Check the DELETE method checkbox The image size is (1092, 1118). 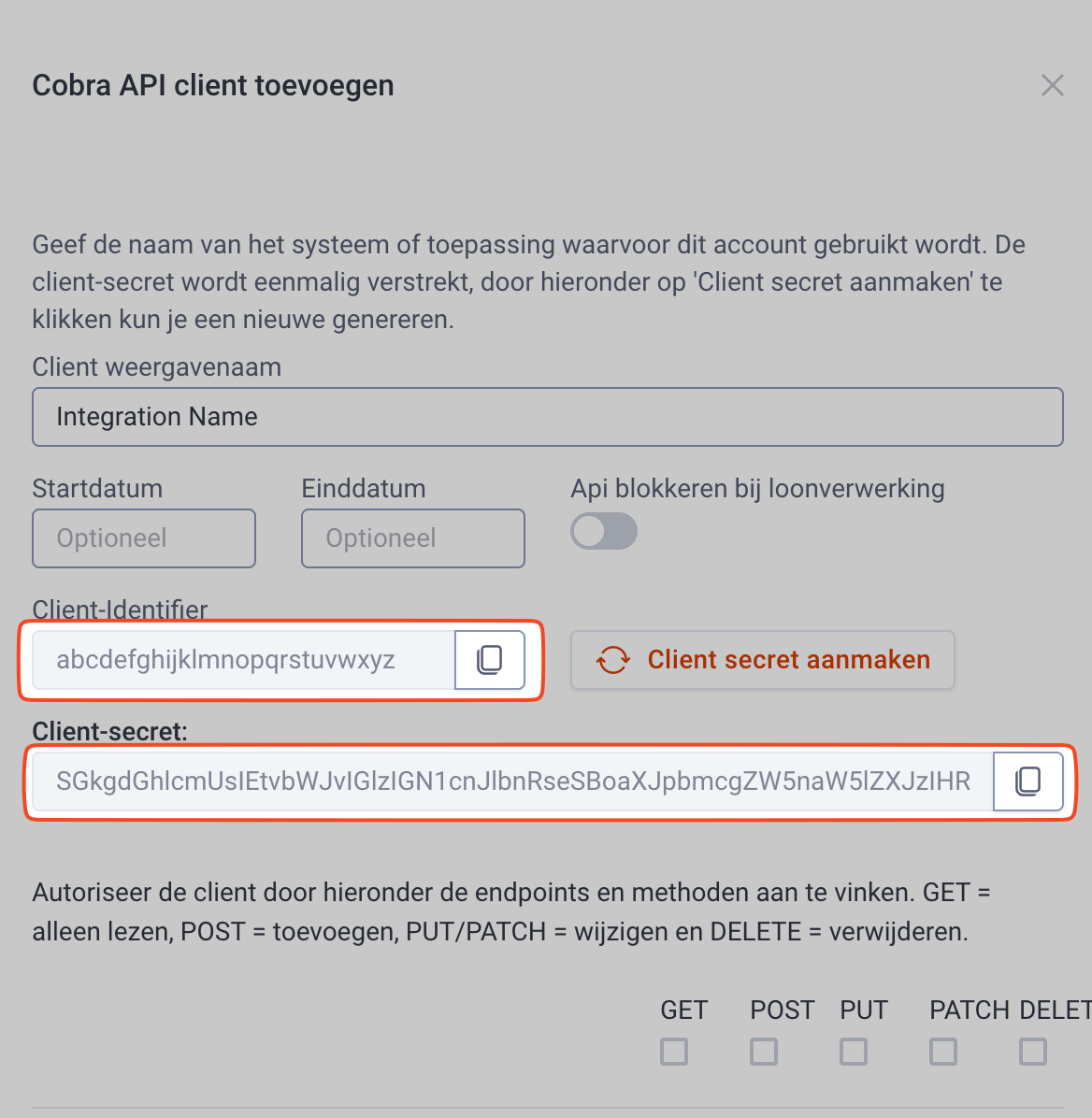(1033, 1052)
